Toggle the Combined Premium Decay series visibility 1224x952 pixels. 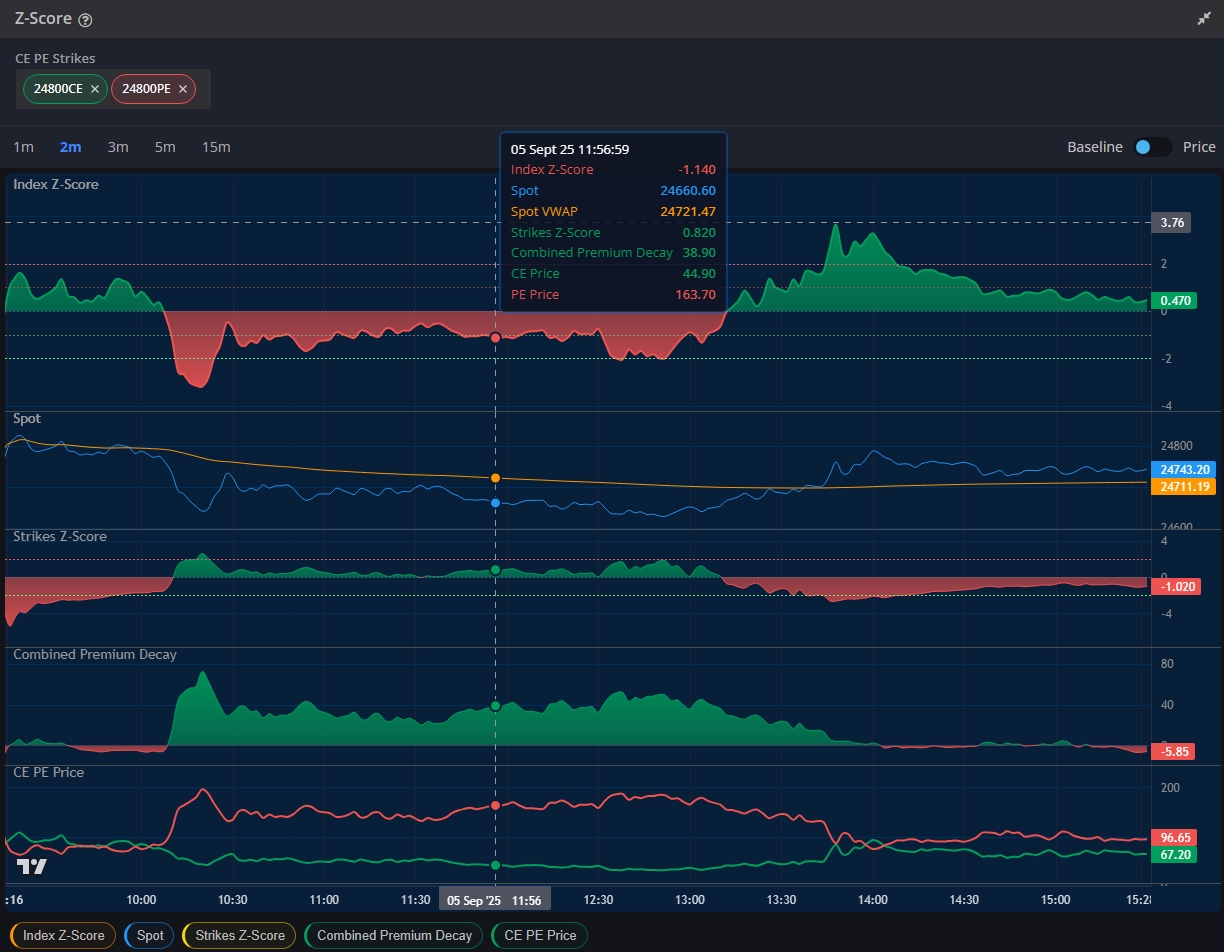click(393, 935)
